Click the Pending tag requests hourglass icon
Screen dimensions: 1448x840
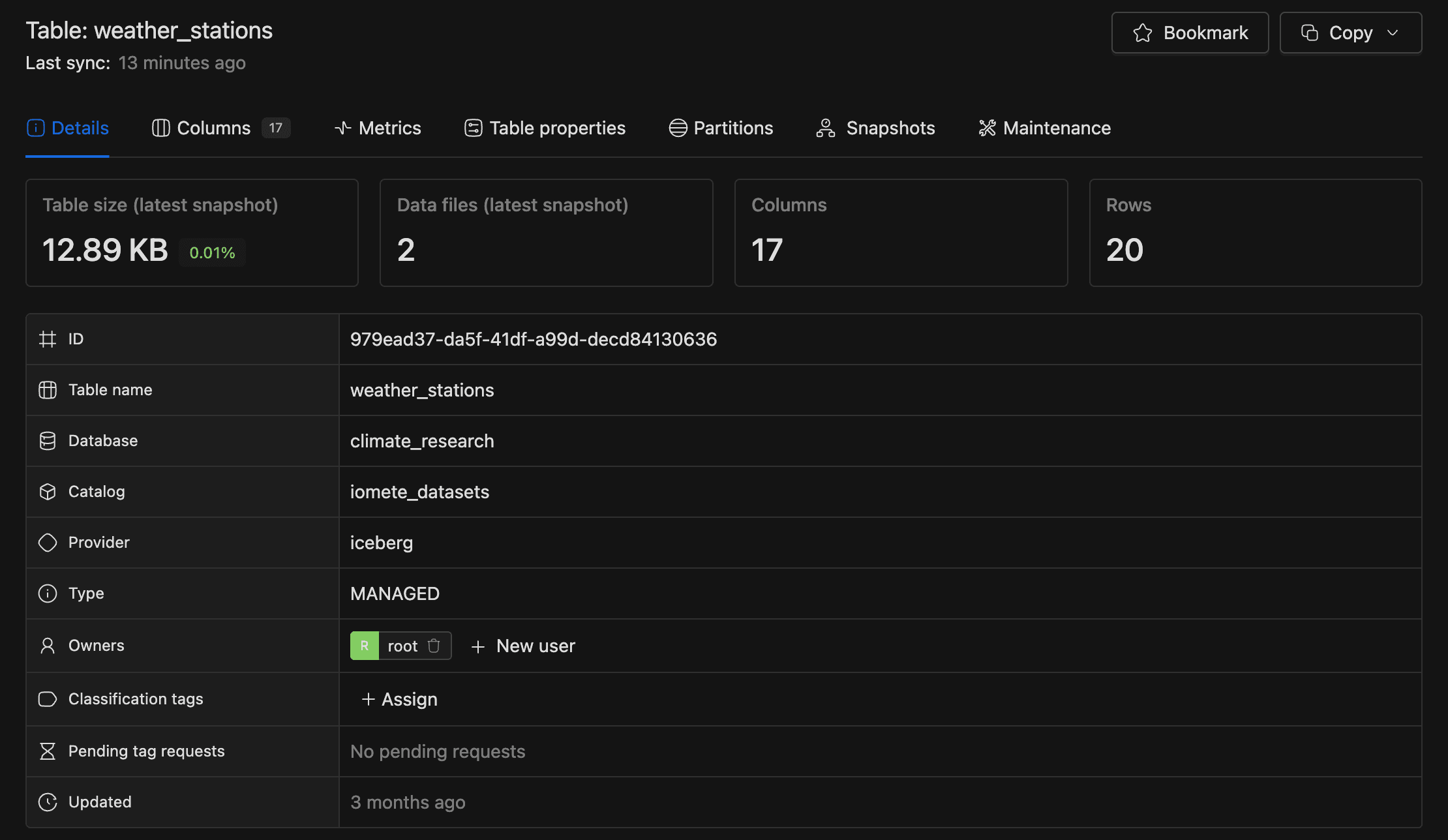point(48,751)
